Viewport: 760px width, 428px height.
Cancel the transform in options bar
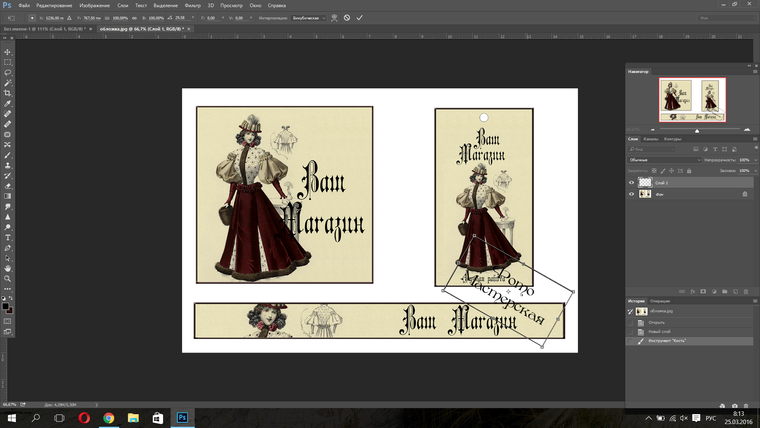point(347,17)
